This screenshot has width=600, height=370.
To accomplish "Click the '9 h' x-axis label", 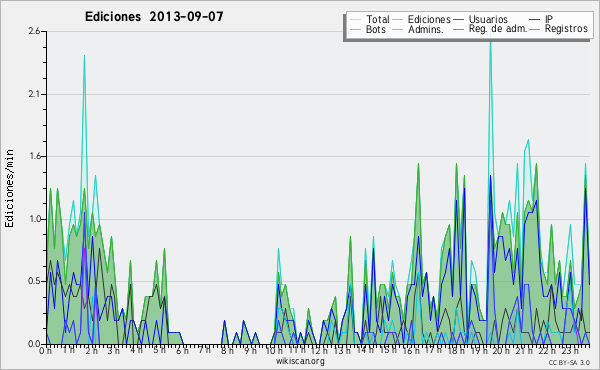I will 250,351.
